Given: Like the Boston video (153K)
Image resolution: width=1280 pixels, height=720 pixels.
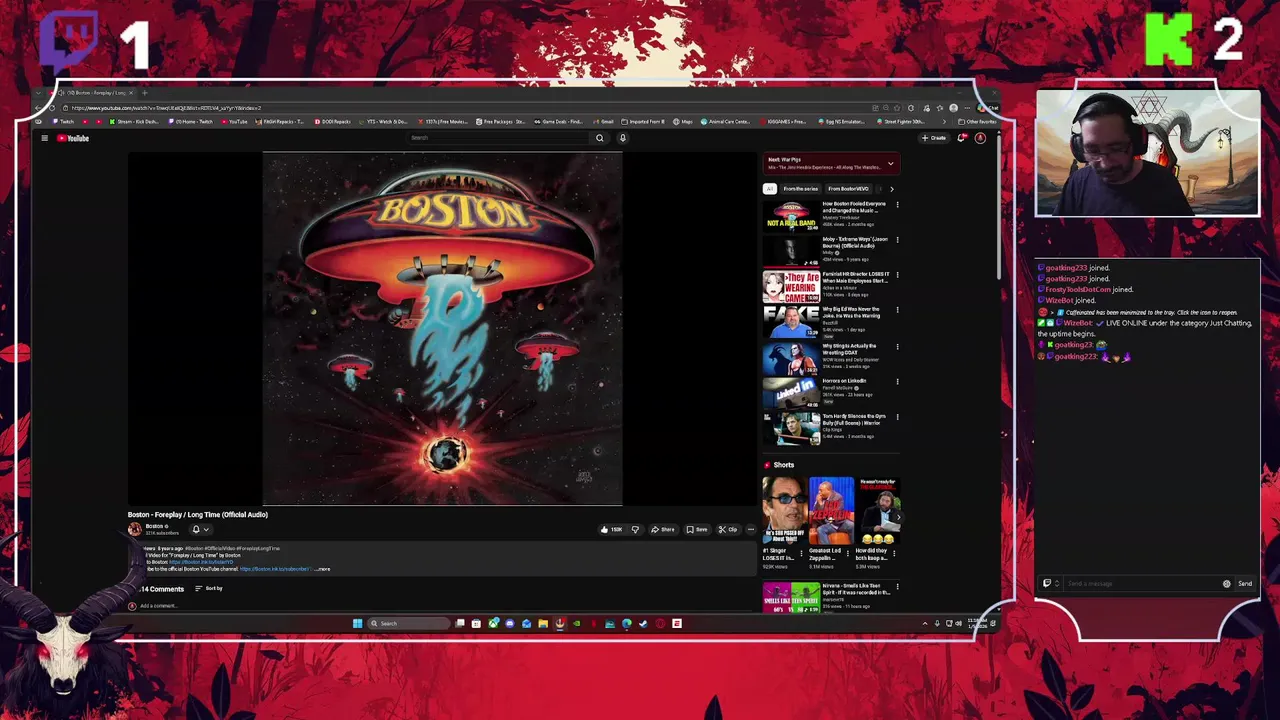Looking at the screenshot, I should (x=611, y=529).
